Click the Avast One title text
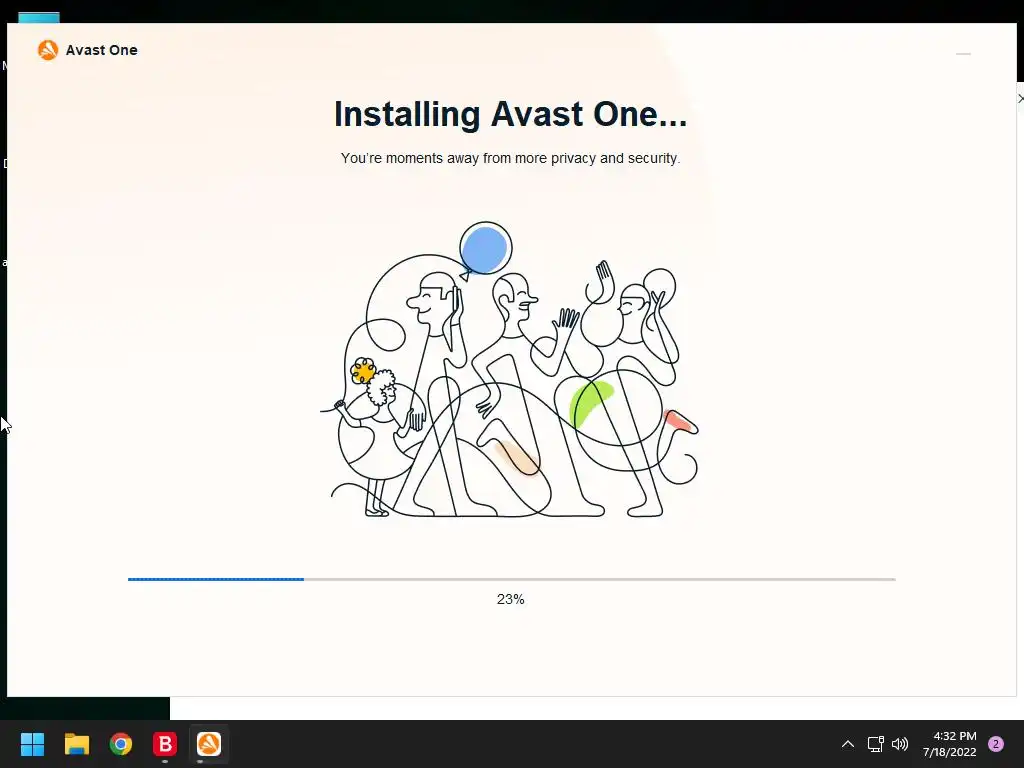This screenshot has height=768, width=1024. click(x=101, y=50)
